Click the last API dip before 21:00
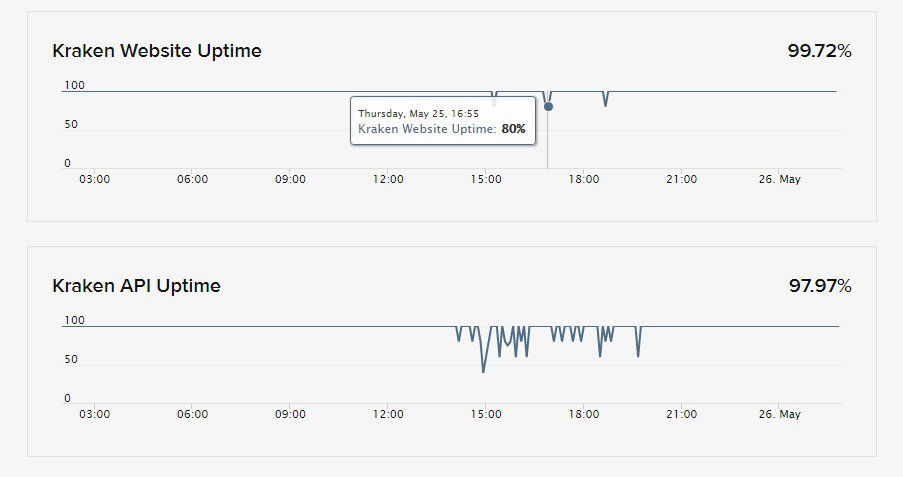The width and height of the screenshot is (903, 477). pos(638,353)
